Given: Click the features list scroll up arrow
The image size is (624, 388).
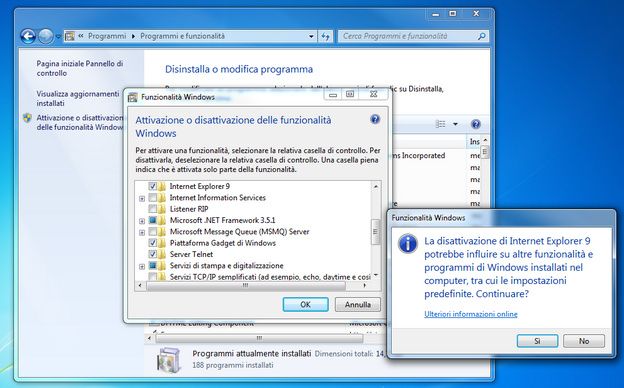Looking at the screenshot, I should pos(375,186).
